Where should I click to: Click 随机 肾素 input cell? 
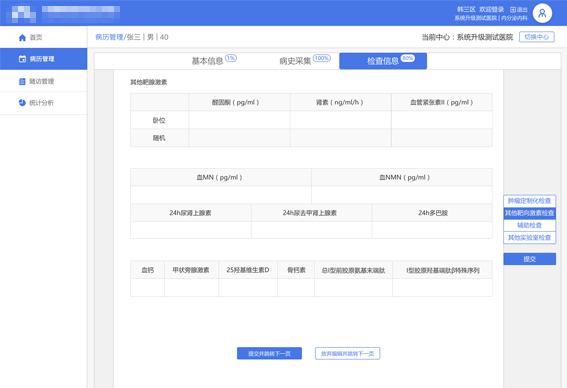(340, 138)
